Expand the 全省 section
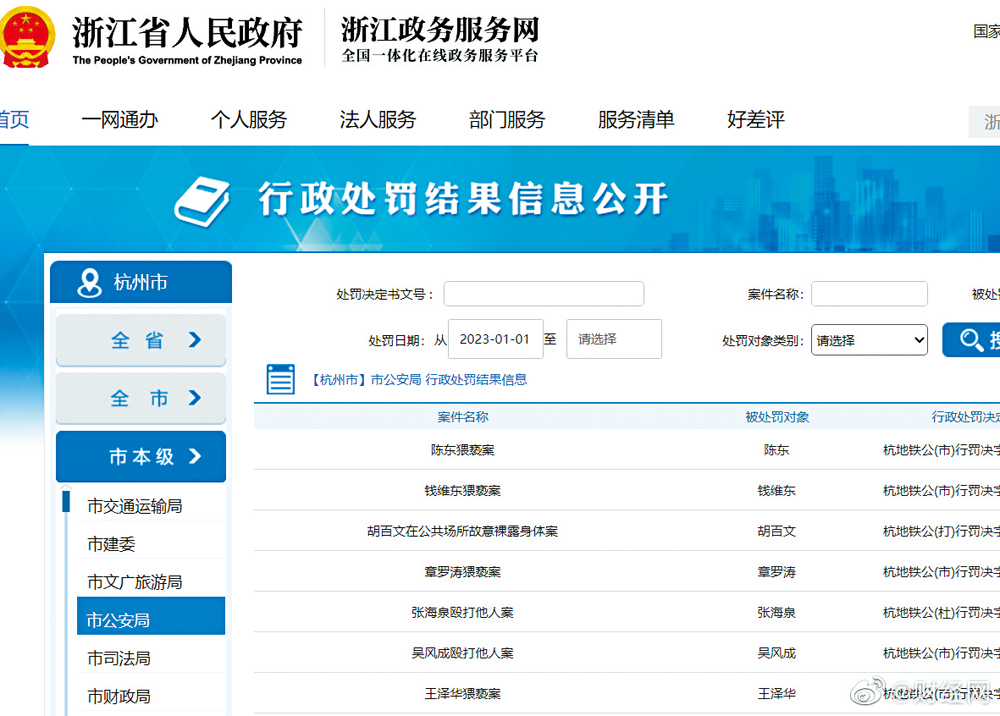Image resolution: width=1000 pixels, height=716 pixels. (140, 341)
